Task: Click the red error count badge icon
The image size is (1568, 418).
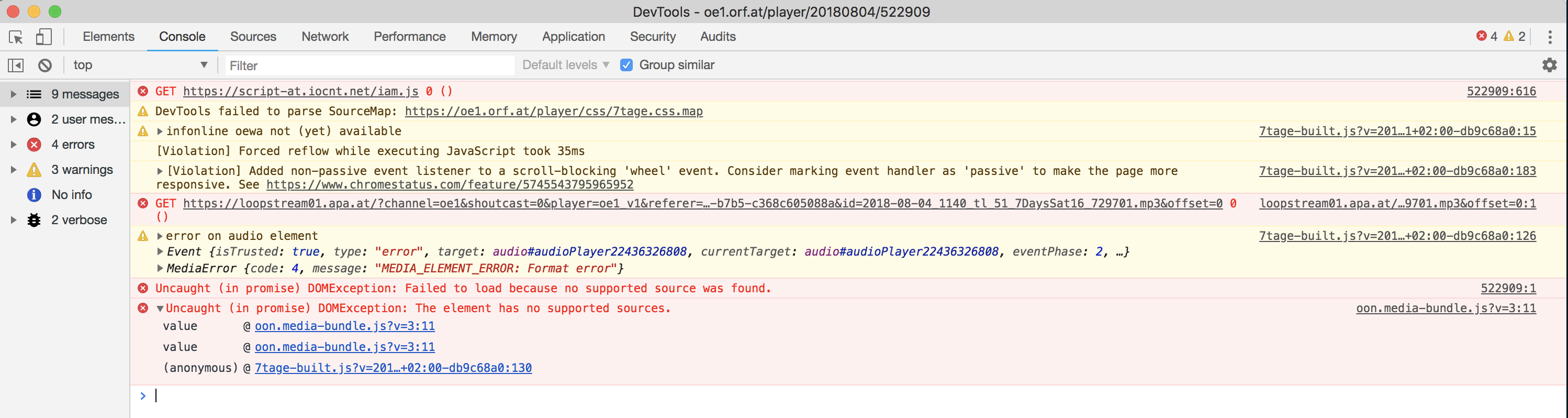Action: click(x=1482, y=37)
